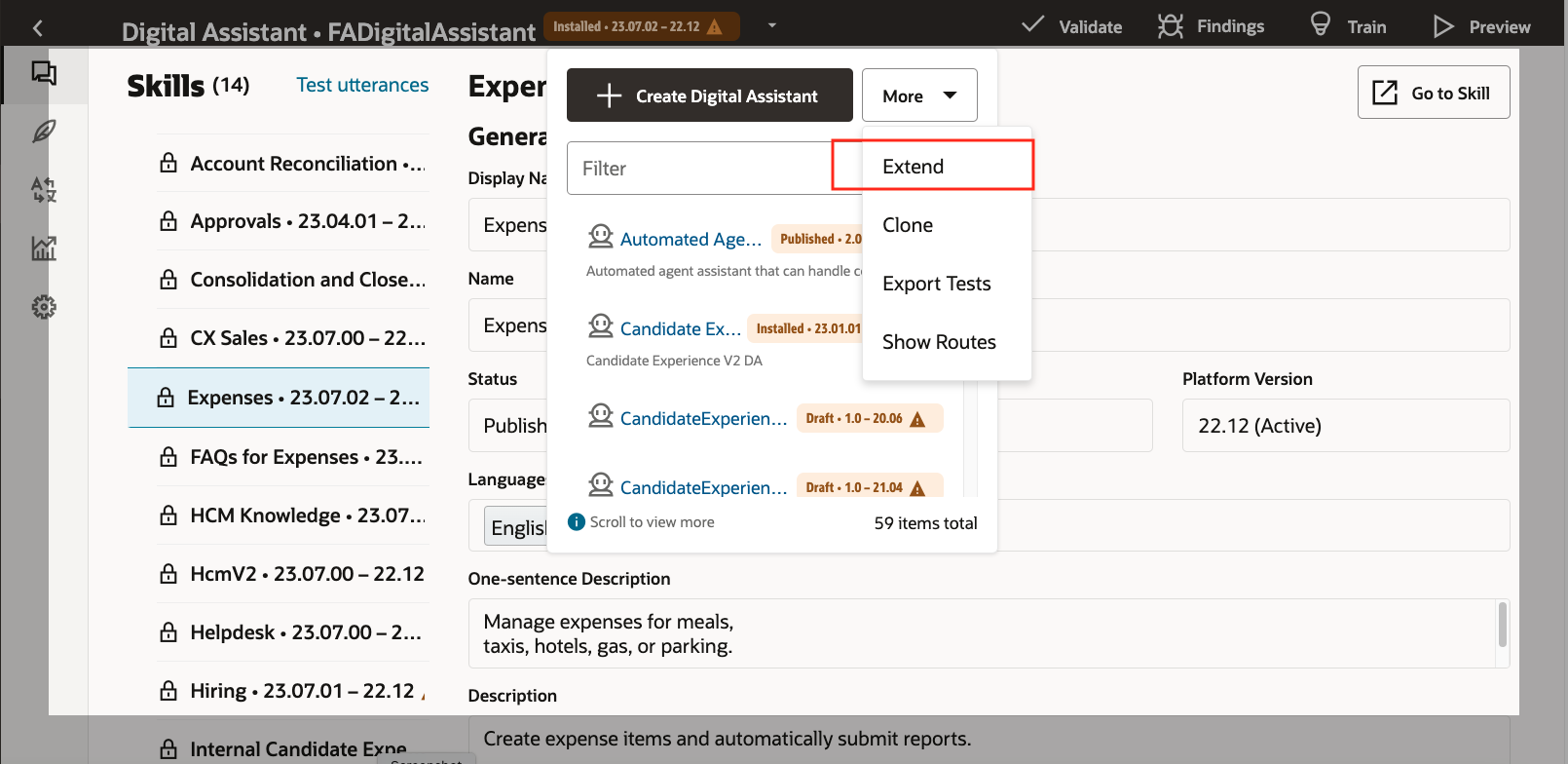Click the Filter input field
1568x764 pixels.
698,169
